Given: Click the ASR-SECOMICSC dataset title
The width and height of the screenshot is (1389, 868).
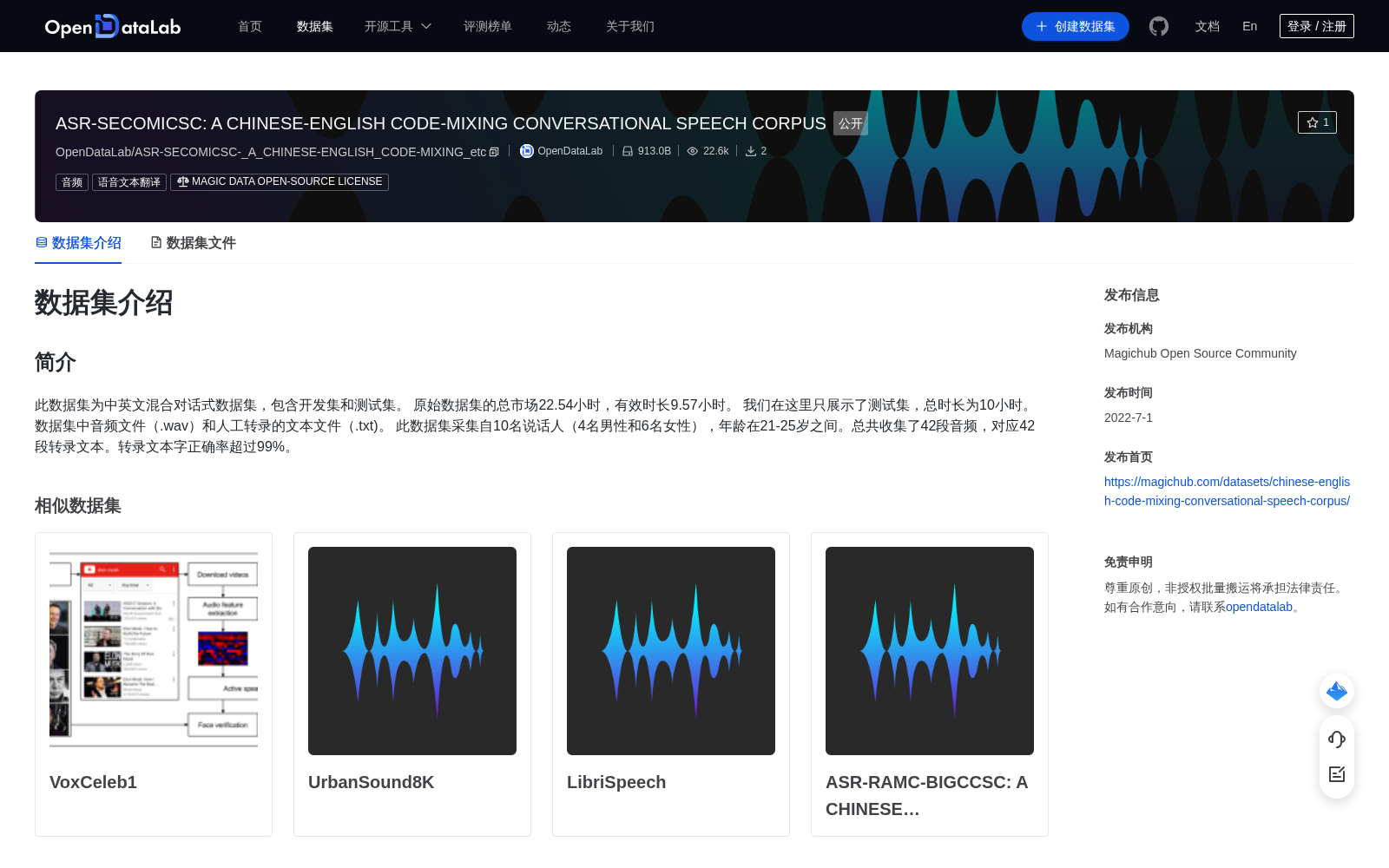Looking at the screenshot, I should 441,123.
